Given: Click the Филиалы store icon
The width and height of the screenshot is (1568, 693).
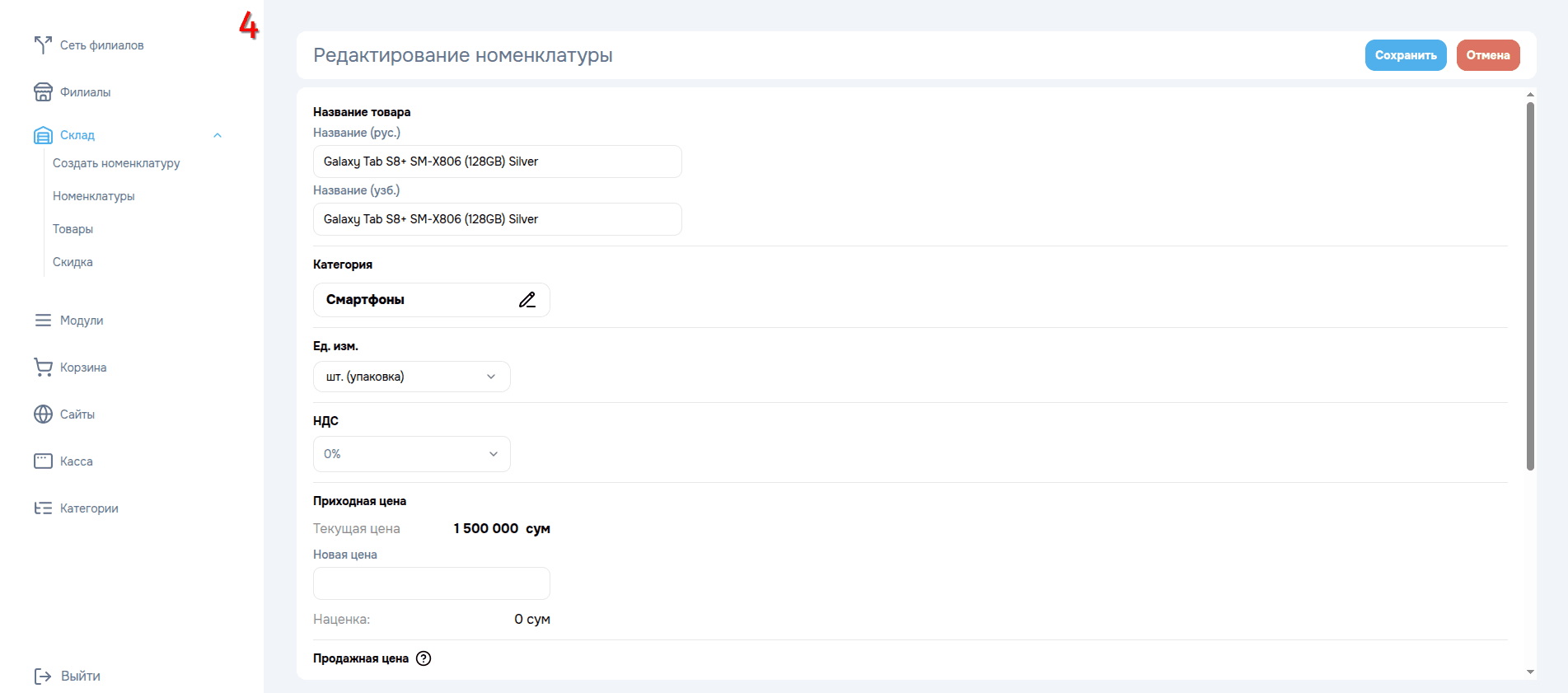Looking at the screenshot, I should coord(43,92).
